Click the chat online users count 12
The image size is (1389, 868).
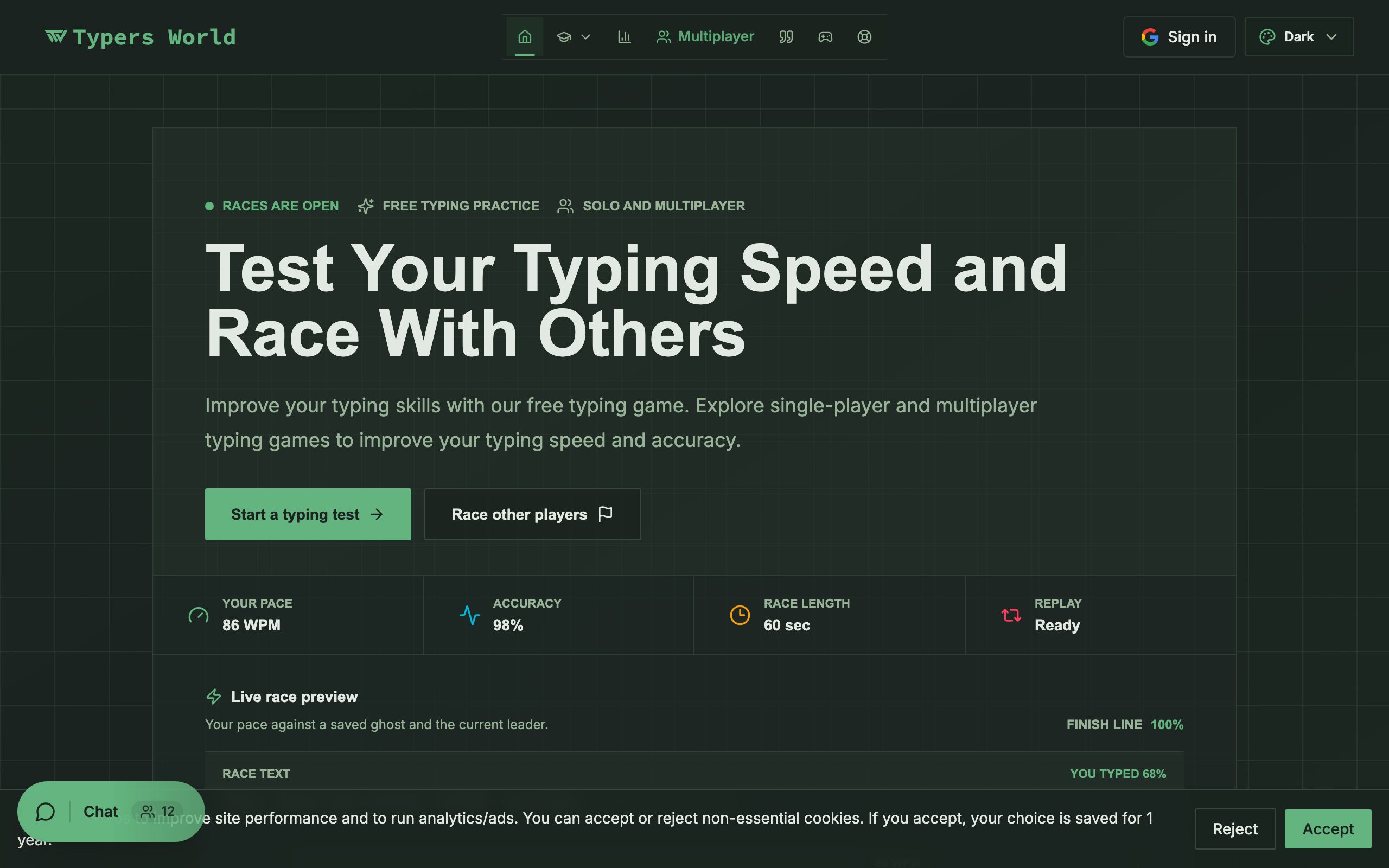(158, 811)
